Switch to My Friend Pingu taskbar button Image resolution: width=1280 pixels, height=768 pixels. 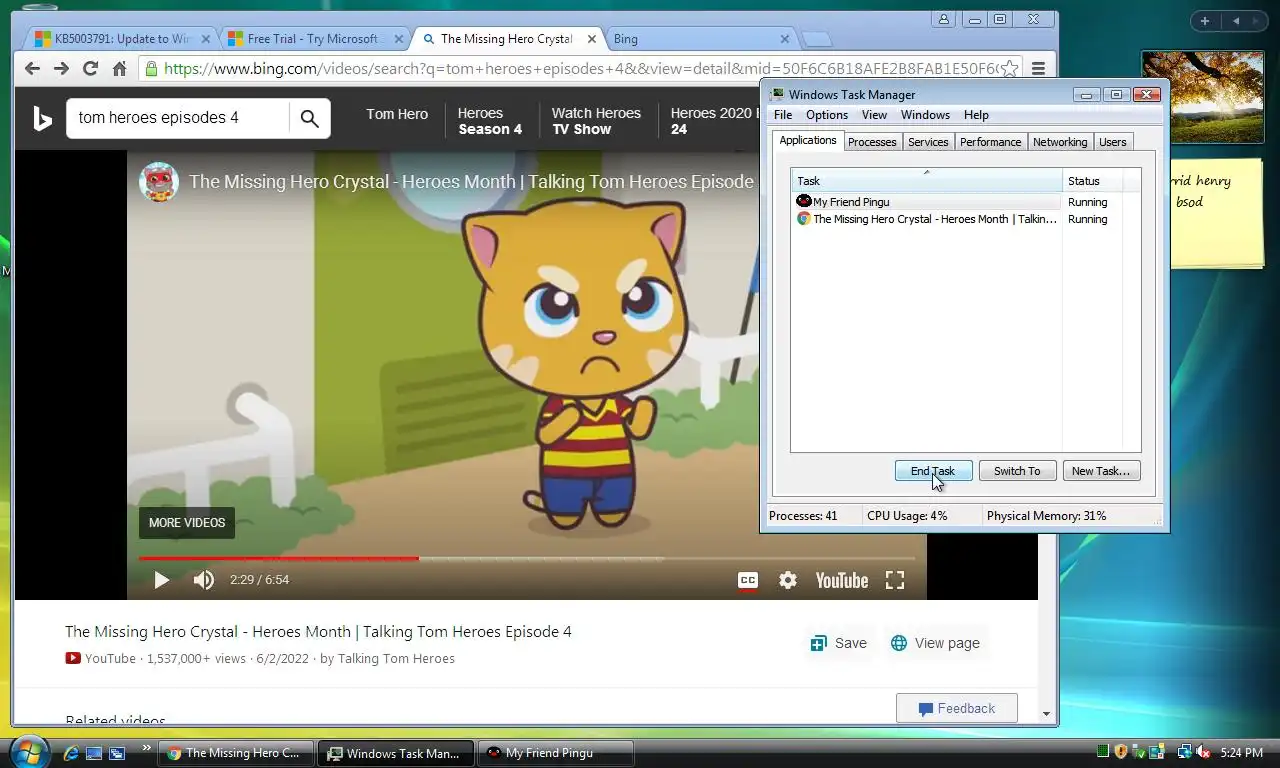tap(556, 753)
